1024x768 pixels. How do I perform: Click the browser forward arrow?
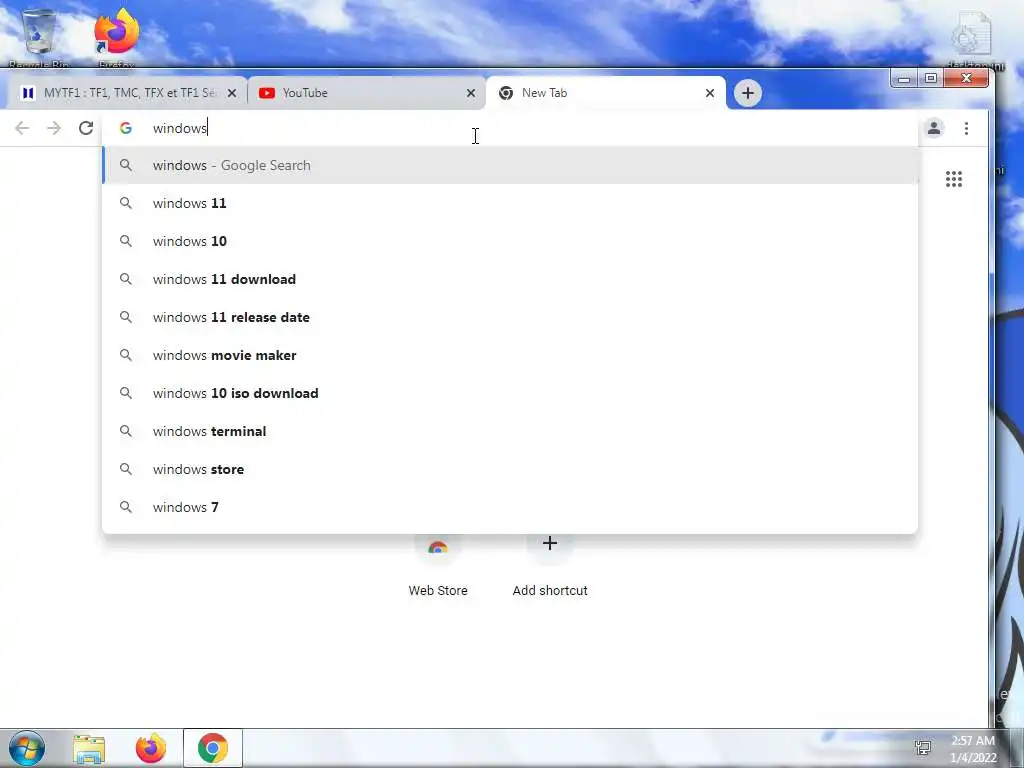point(54,128)
